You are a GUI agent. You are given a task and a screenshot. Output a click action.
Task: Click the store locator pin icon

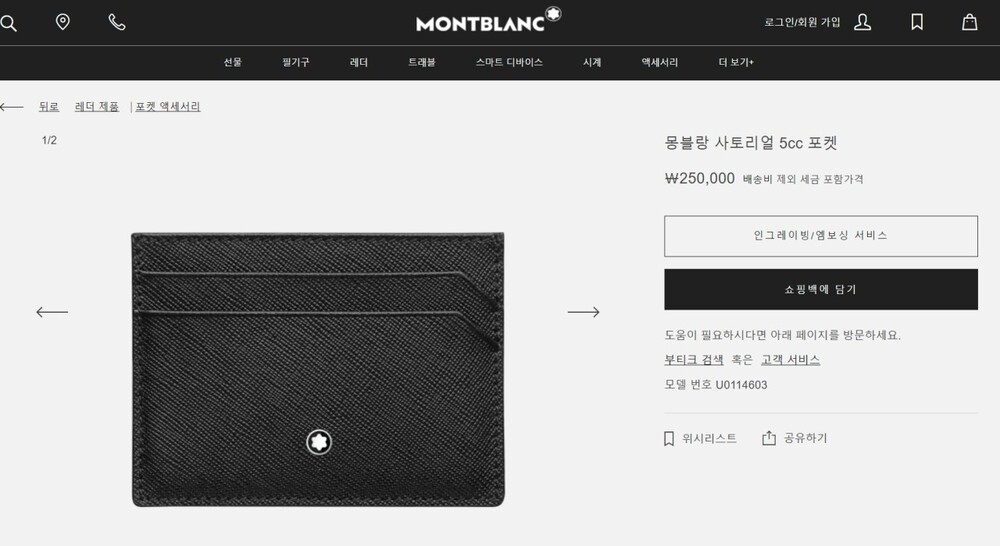click(x=62, y=22)
